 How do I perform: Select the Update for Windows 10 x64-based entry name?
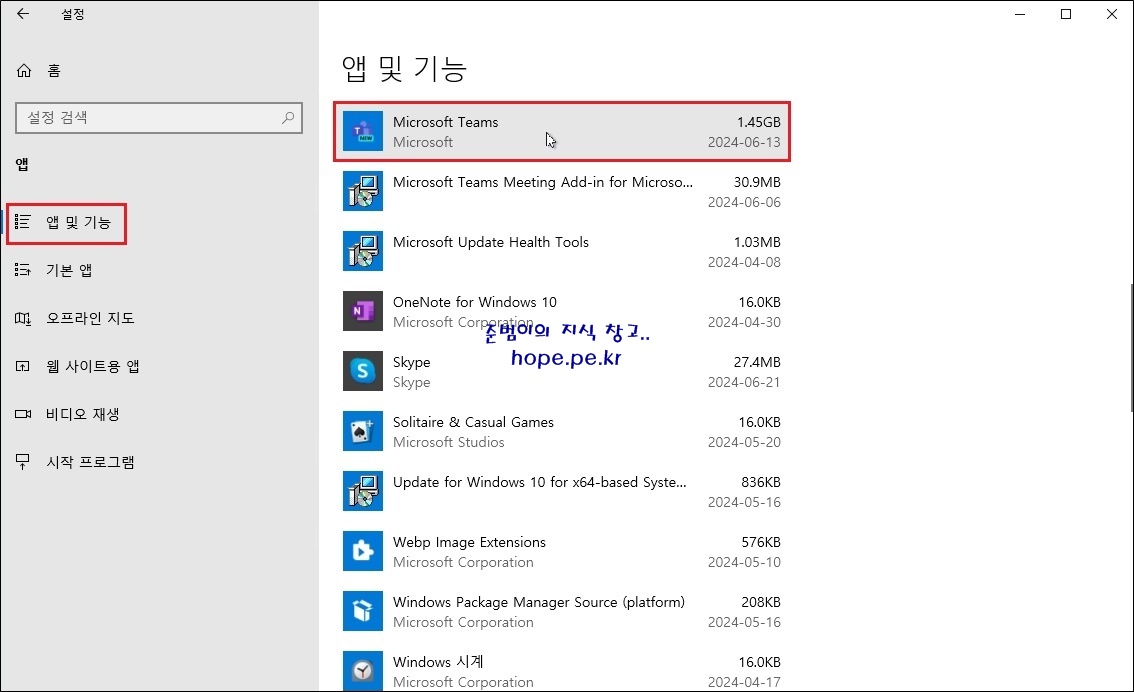click(x=540, y=482)
